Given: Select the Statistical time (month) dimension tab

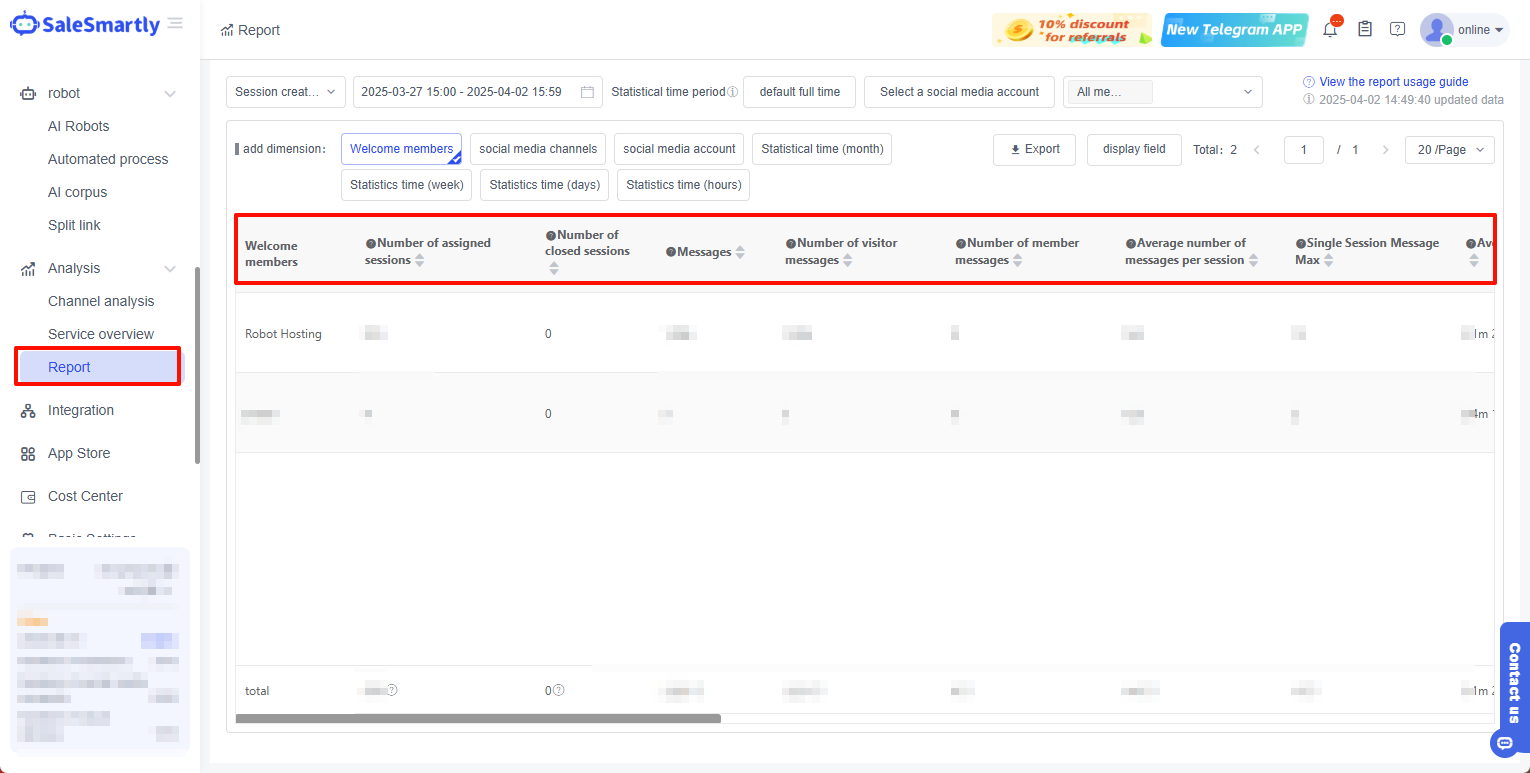Looking at the screenshot, I should point(821,148).
